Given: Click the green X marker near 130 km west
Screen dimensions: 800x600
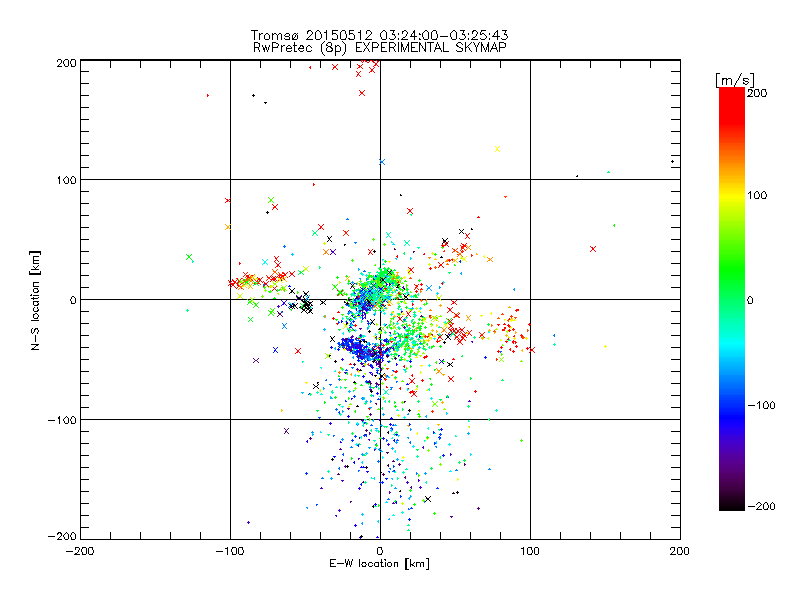Looking at the screenshot, I should pos(189,257).
